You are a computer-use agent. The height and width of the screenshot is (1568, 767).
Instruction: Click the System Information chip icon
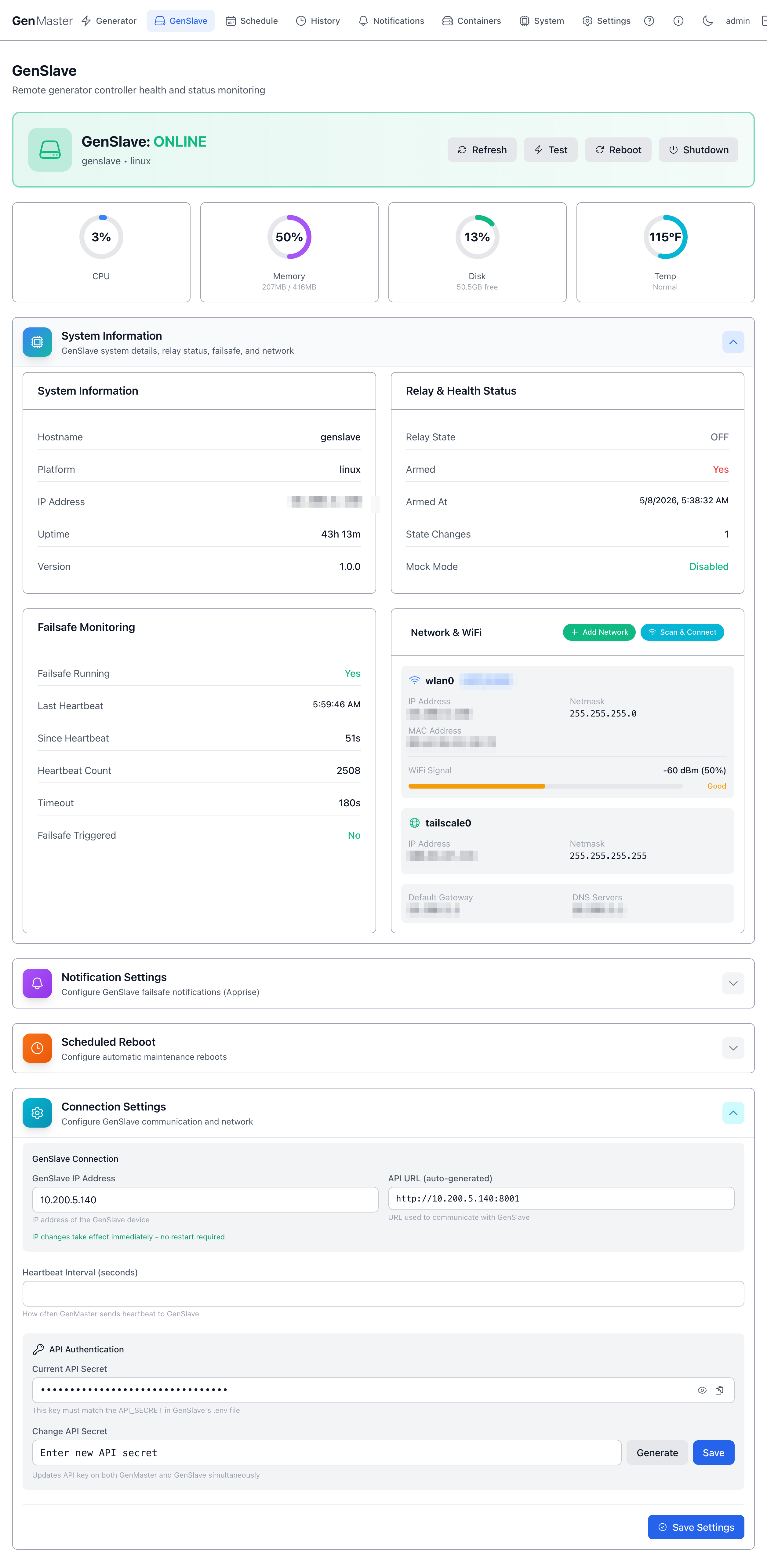37,342
